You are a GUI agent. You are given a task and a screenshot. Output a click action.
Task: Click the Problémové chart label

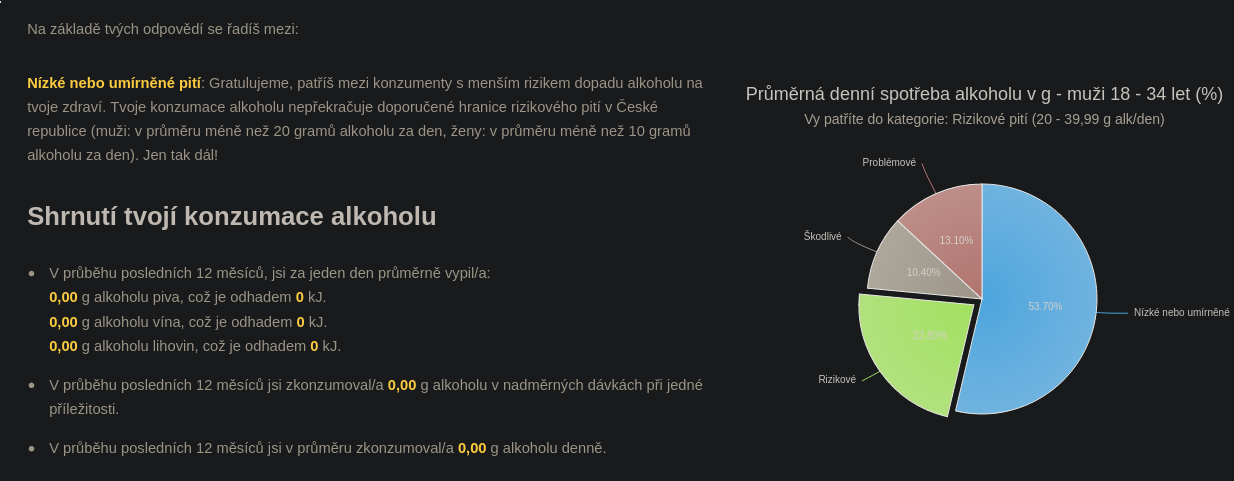[x=889, y=162]
